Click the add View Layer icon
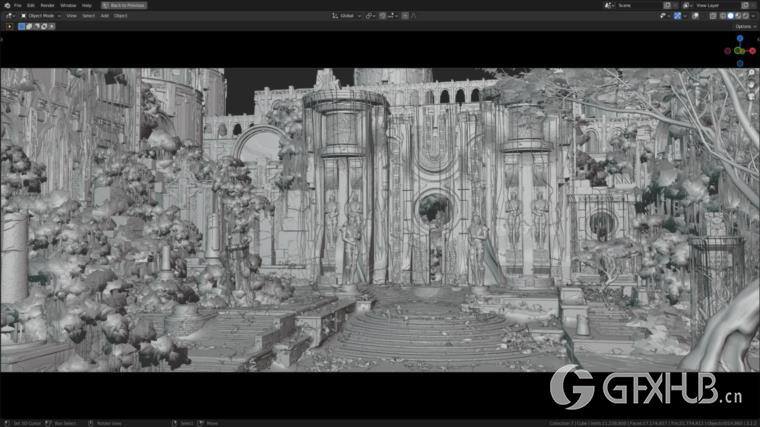 745,5
